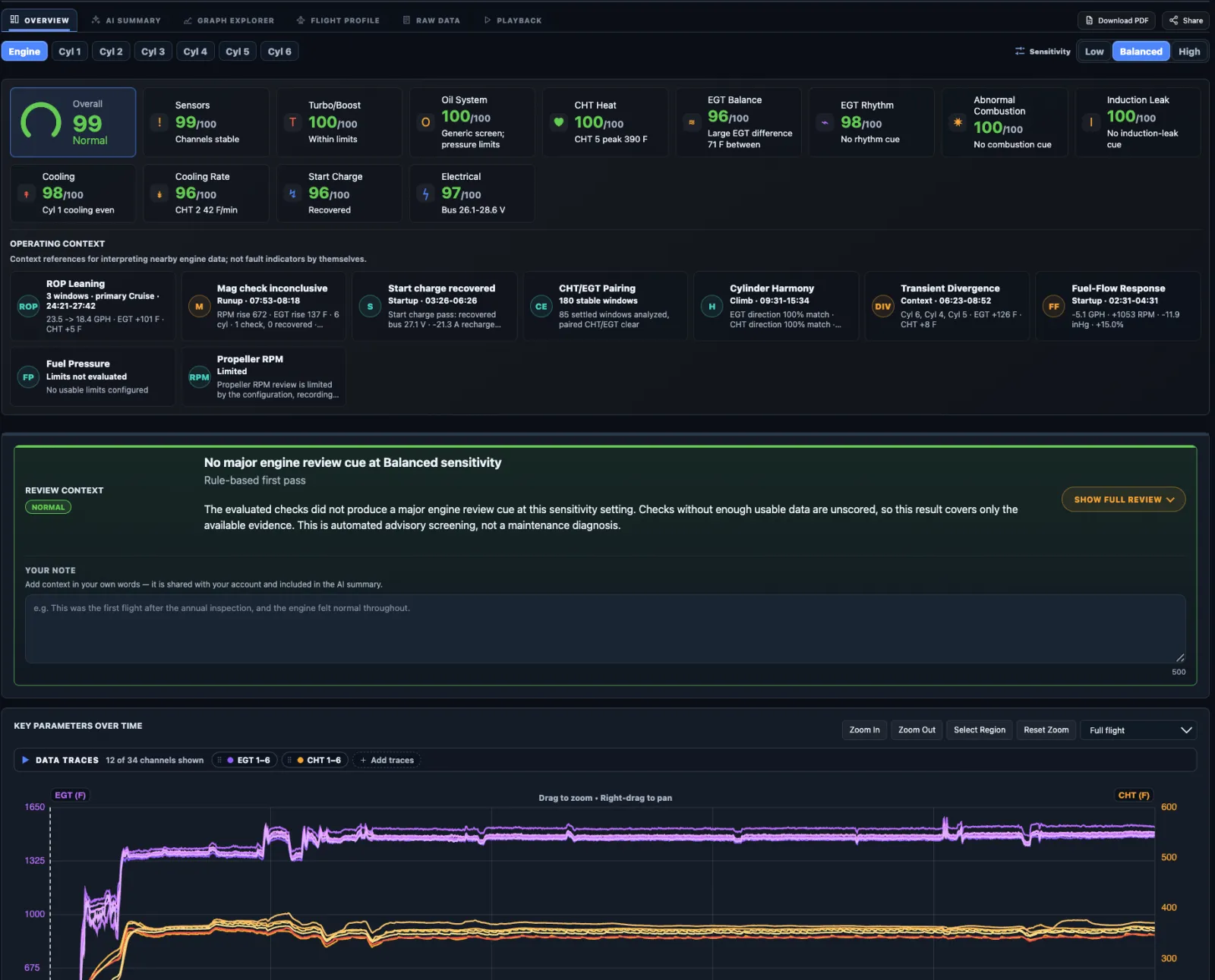Open the Playback tab
This screenshot has width=1215, height=980.
click(x=513, y=20)
